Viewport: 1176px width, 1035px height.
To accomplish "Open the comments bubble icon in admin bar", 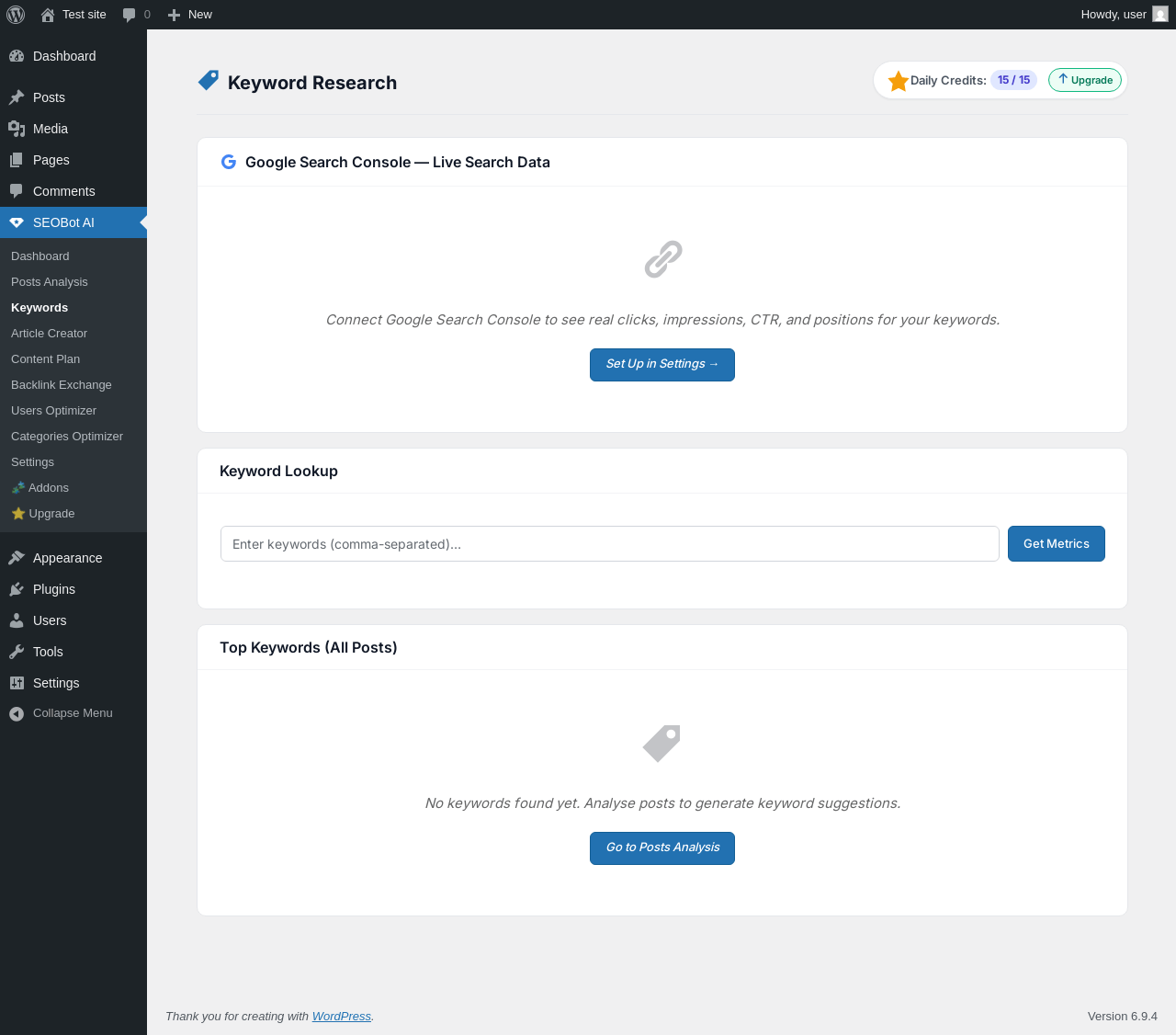I will tap(129, 15).
